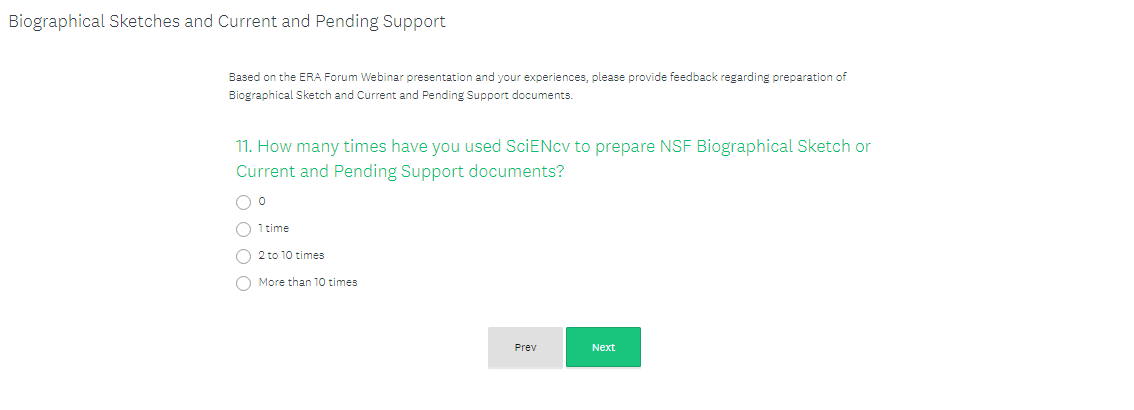This screenshot has width=1134, height=410.
Task: Click "NSF Biographical Sketch" in the question
Action: click(748, 147)
